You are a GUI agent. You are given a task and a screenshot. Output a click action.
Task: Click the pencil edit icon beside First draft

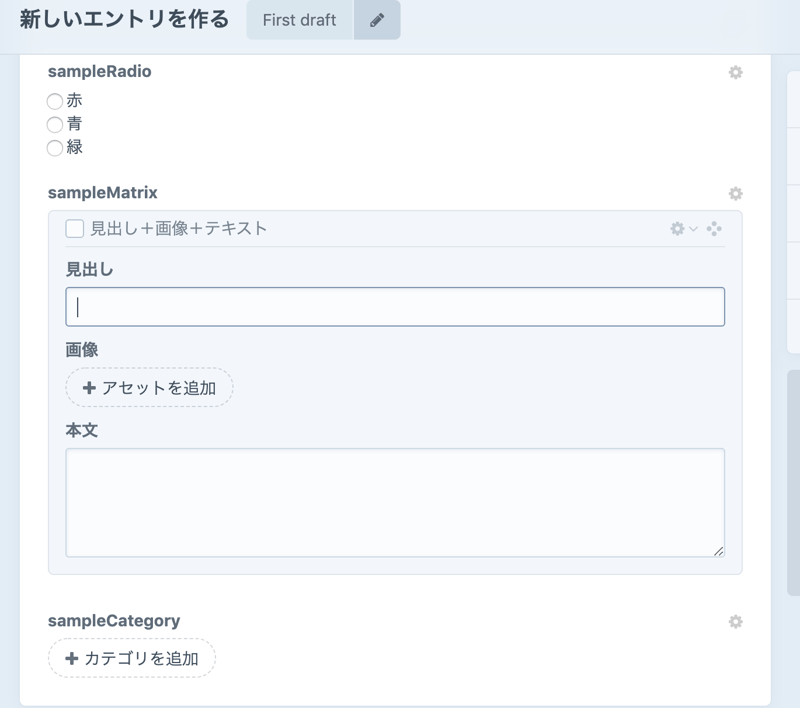click(377, 20)
